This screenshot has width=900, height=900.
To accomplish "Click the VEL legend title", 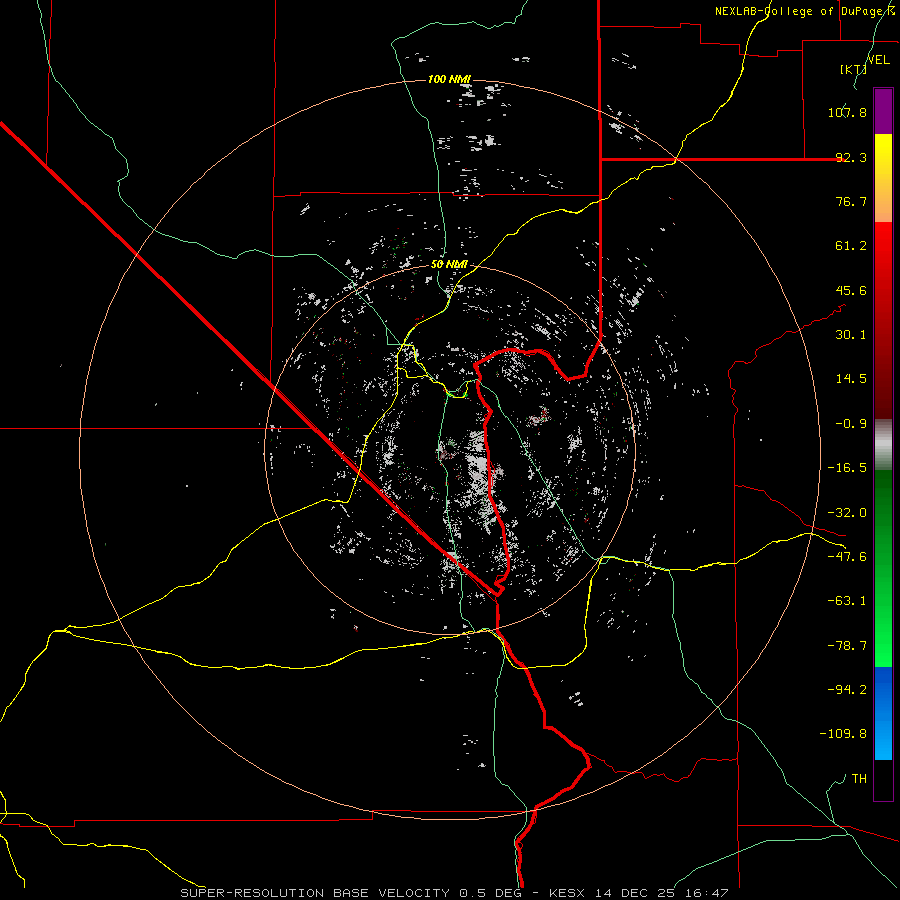I will coord(879,60).
